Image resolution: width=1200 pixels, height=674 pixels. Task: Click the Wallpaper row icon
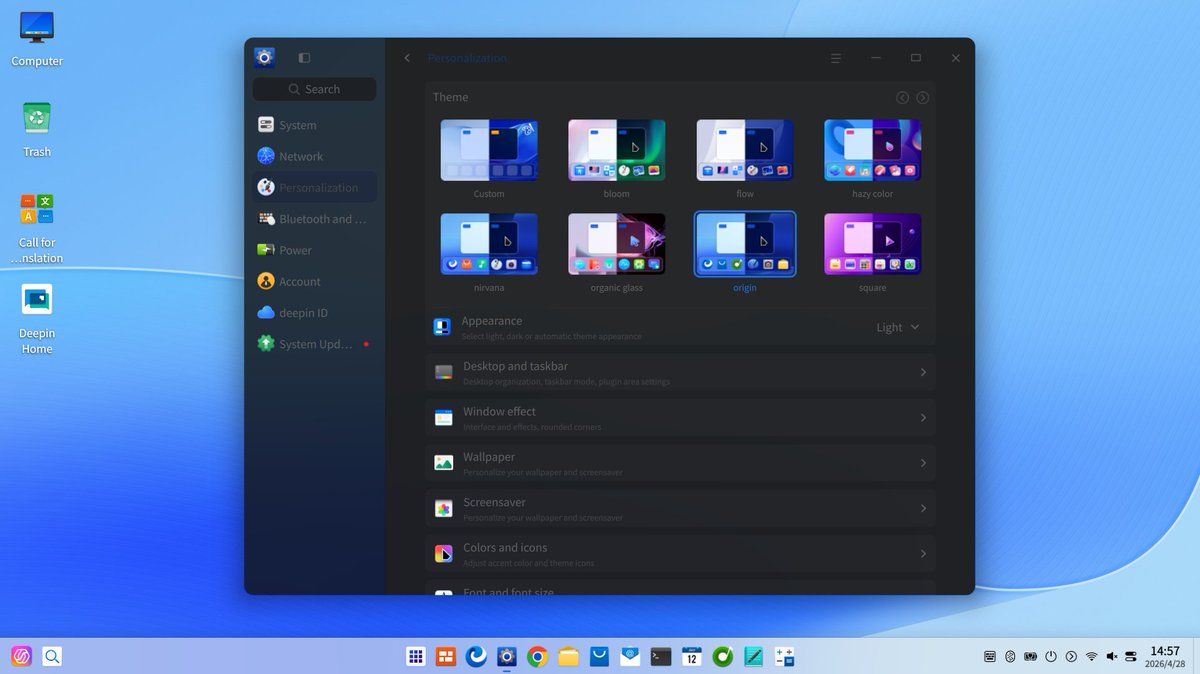tap(444, 463)
